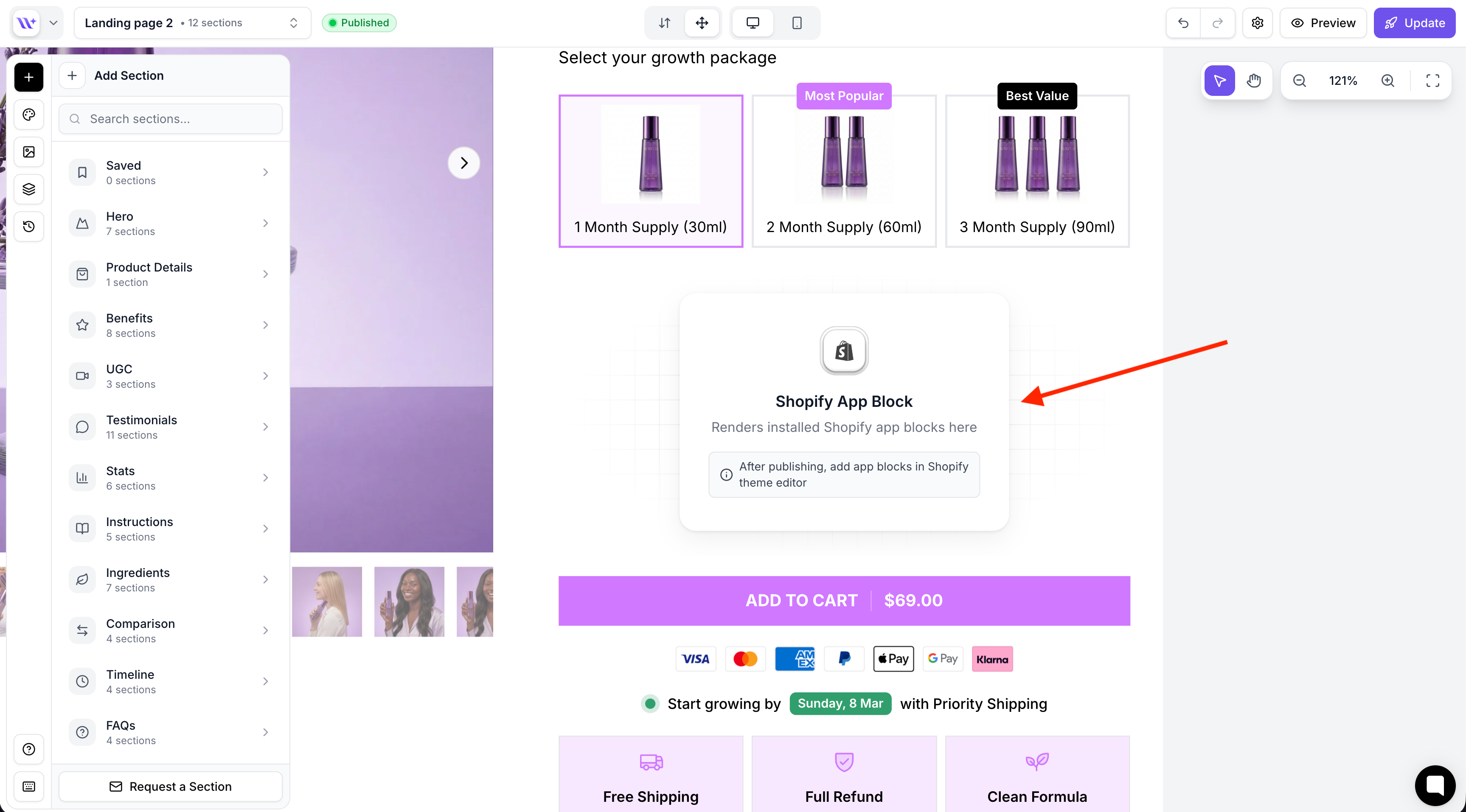Click Request a Section button
Image resolution: width=1466 pixels, height=812 pixels.
point(170,787)
